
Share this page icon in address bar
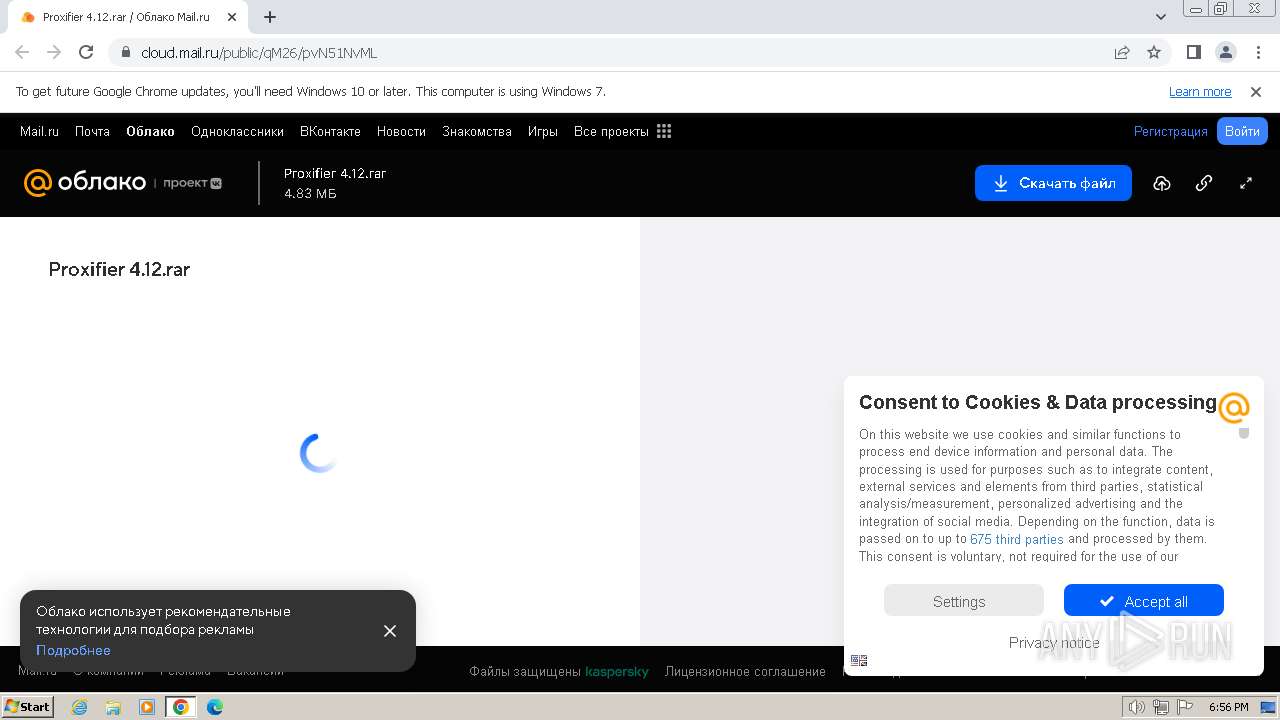(1122, 53)
